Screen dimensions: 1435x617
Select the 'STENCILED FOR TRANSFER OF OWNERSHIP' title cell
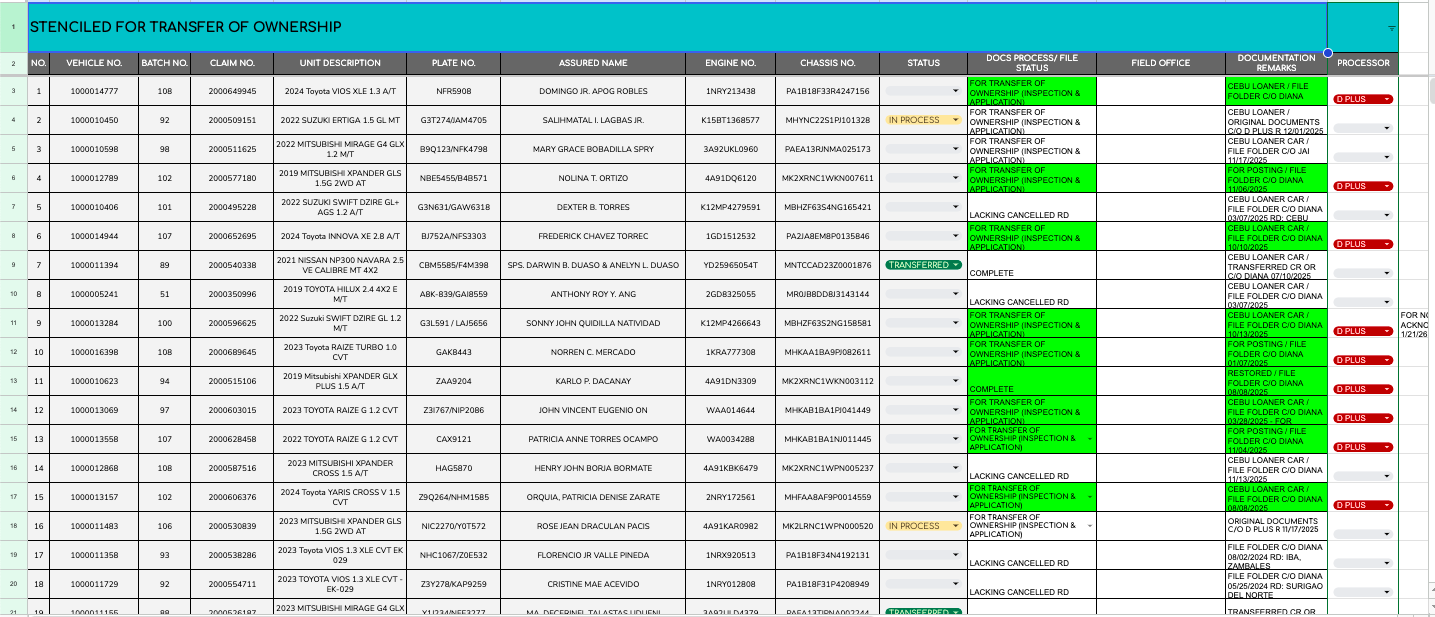point(677,27)
